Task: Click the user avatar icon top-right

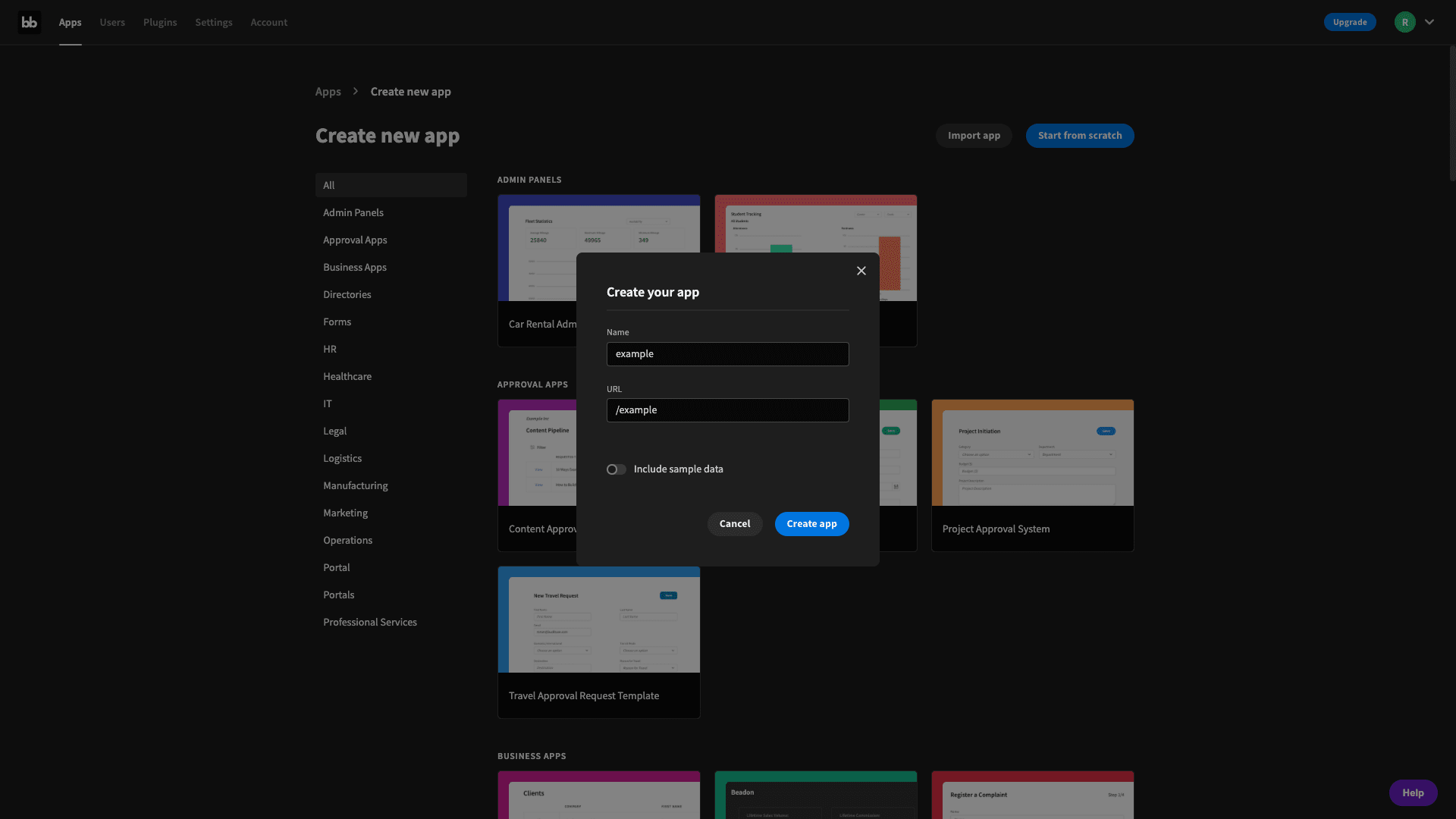Action: (x=1405, y=22)
